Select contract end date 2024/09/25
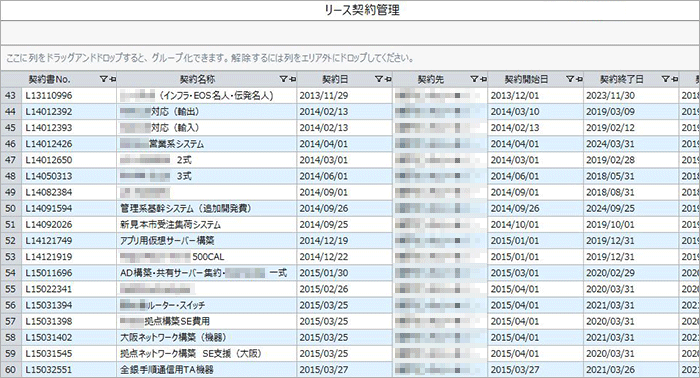Screen dimensions: 700x378 (x=631, y=208)
